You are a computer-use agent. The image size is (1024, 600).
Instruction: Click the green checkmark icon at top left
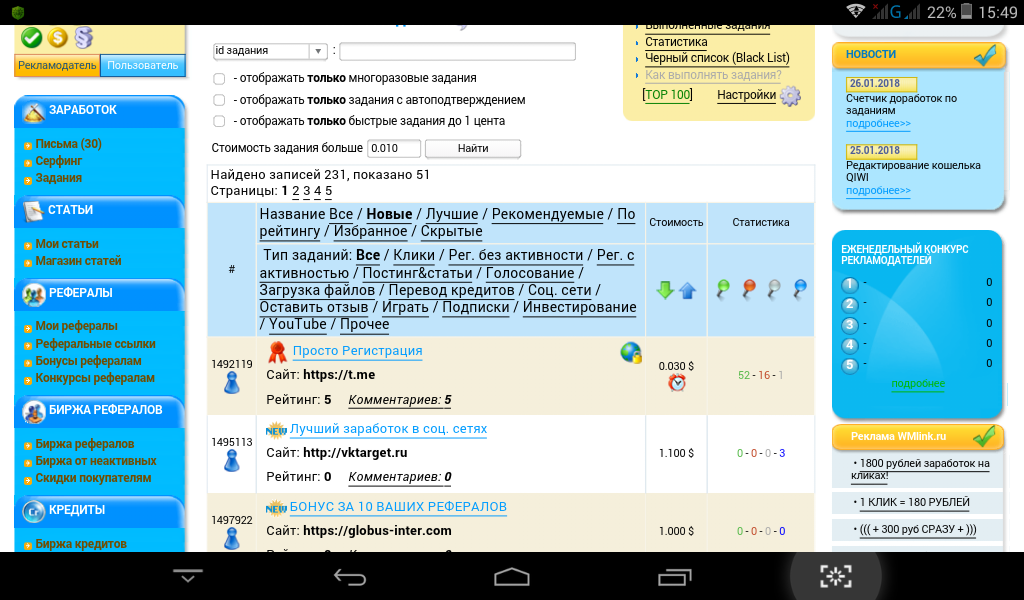[x=31, y=38]
